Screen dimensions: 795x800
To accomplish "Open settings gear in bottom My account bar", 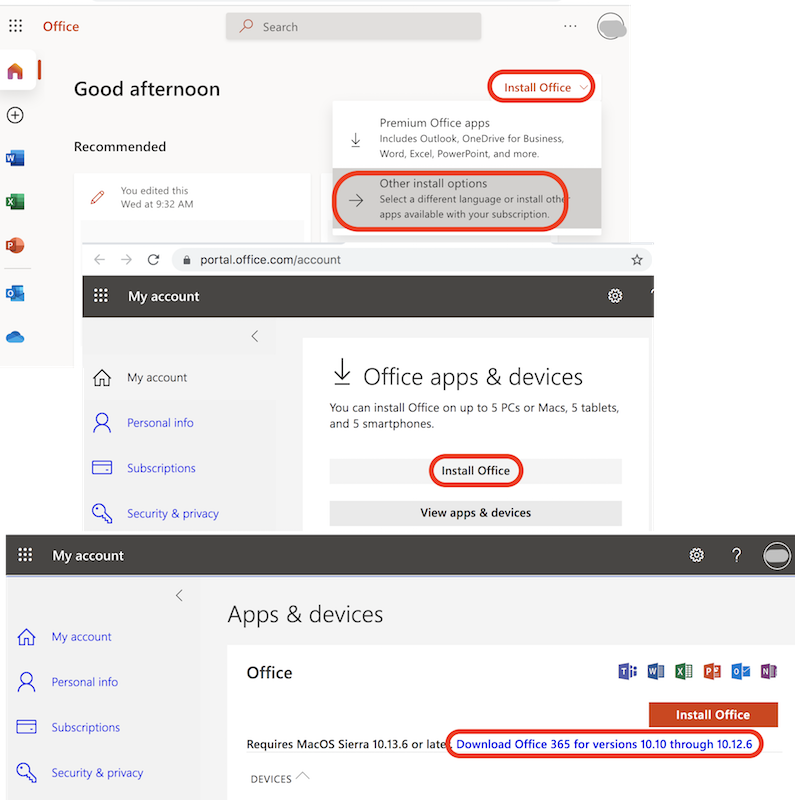I will point(697,555).
